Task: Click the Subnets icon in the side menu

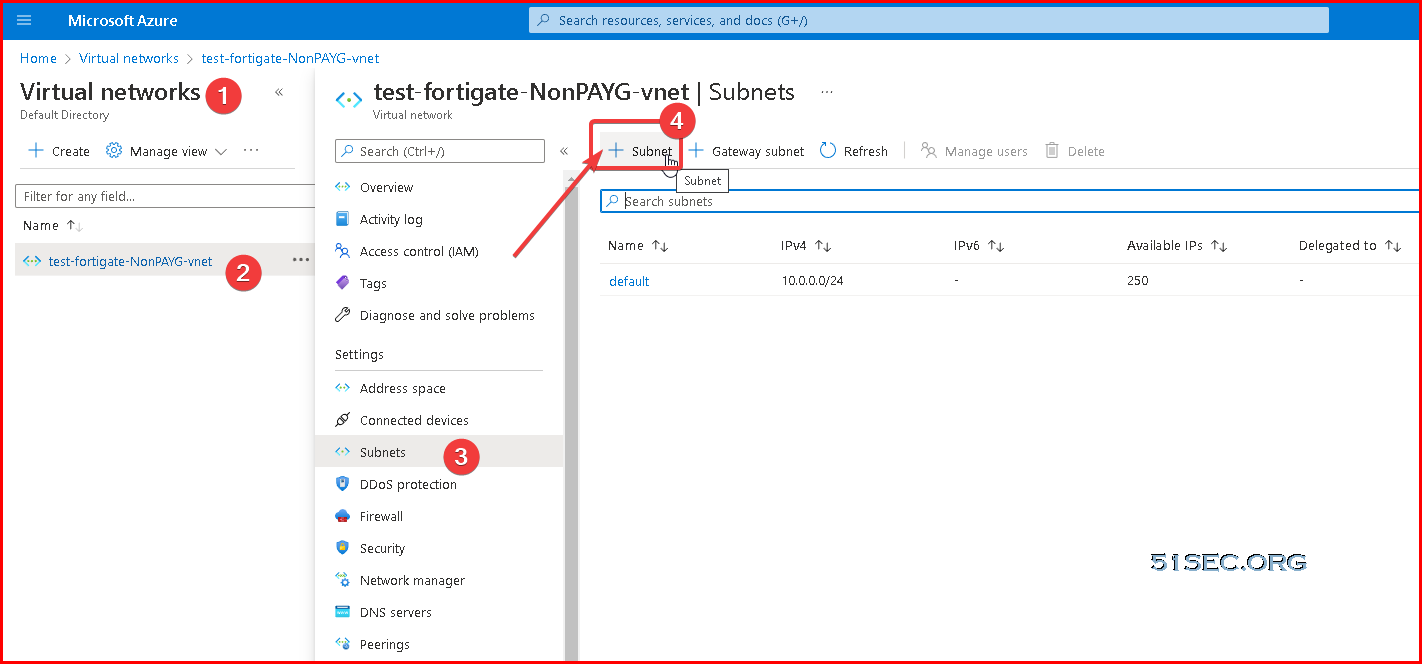Action: coord(343,452)
